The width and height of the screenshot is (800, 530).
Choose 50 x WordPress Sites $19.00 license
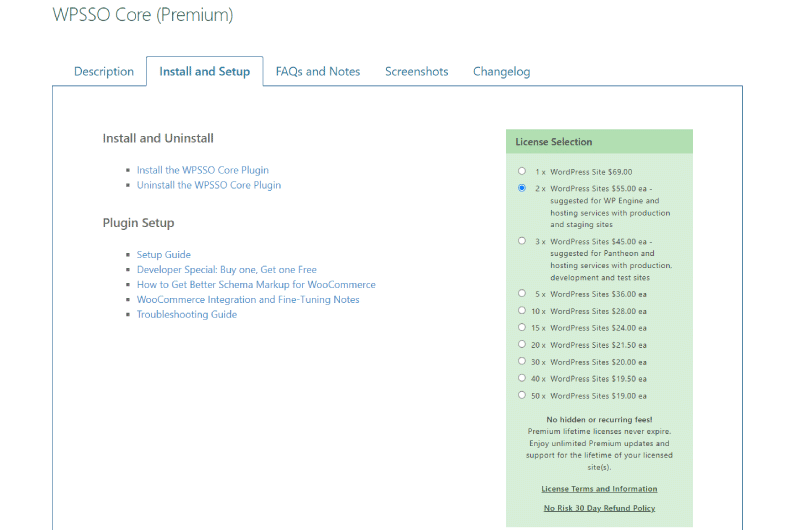(x=521, y=395)
